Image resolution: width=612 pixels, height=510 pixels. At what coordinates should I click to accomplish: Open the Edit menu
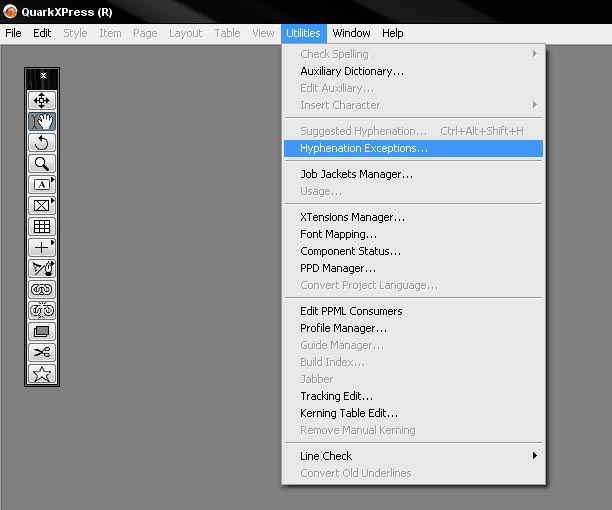point(42,33)
